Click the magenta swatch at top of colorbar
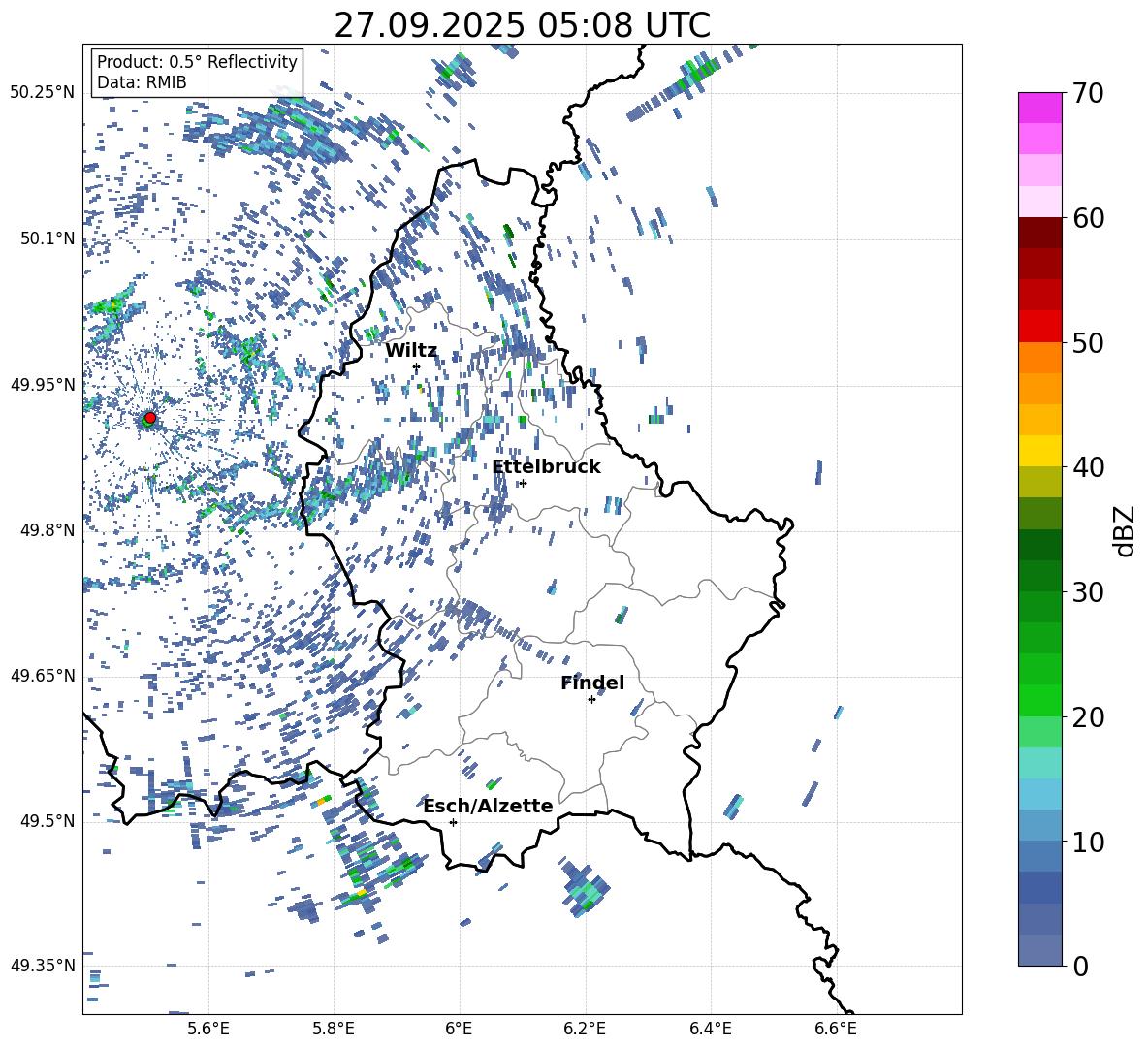Screen dimensions: 1148x1048 coord(1040,108)
